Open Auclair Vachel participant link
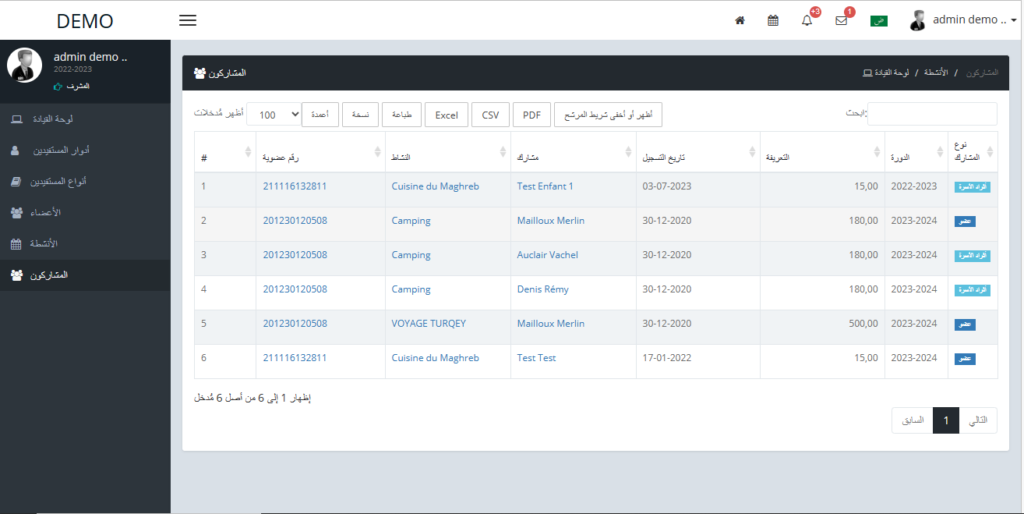 coord(547,255)
